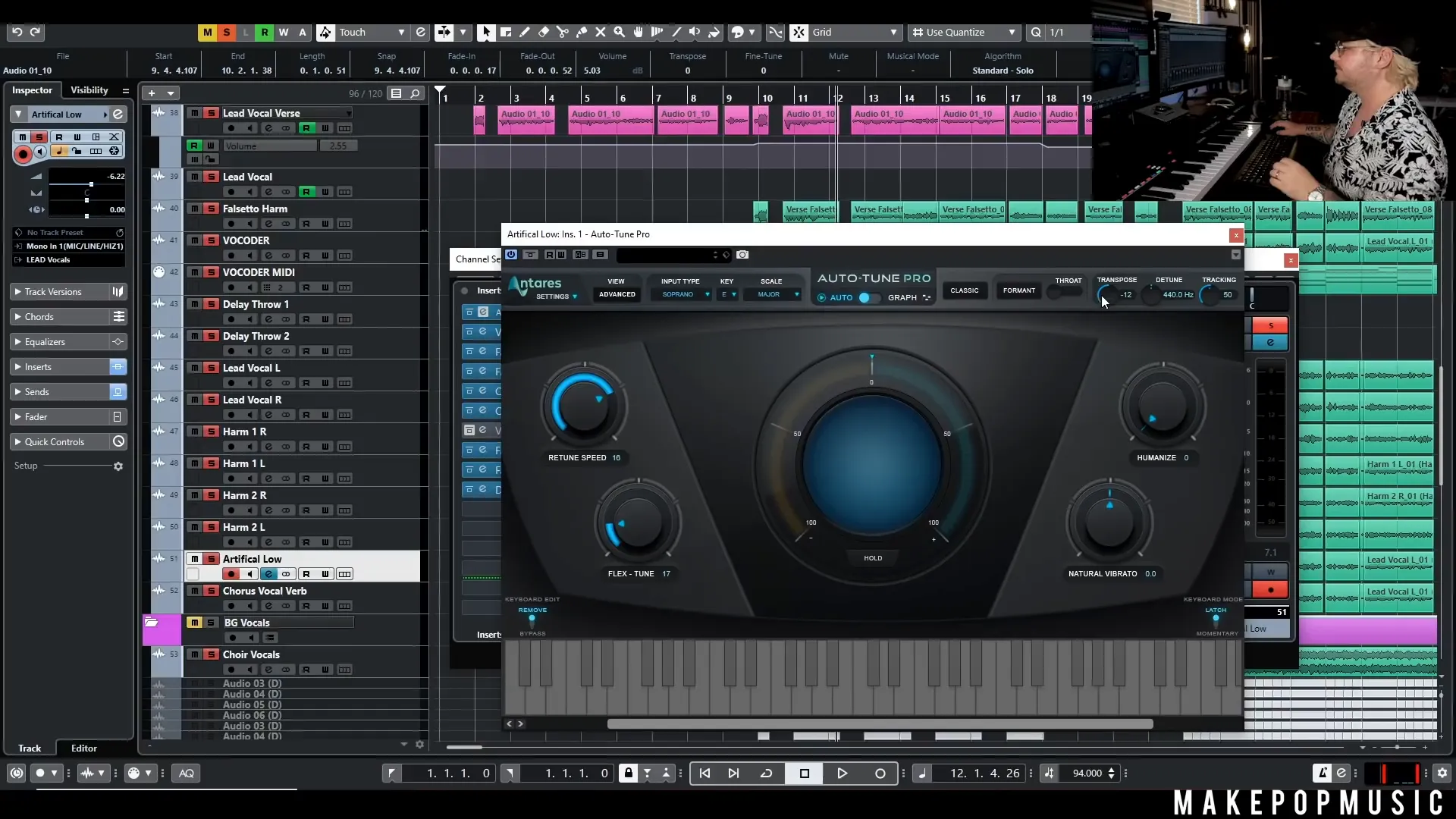
Task: Click the Snap to Zero Crossing icon
Action: tap(775, 32)
